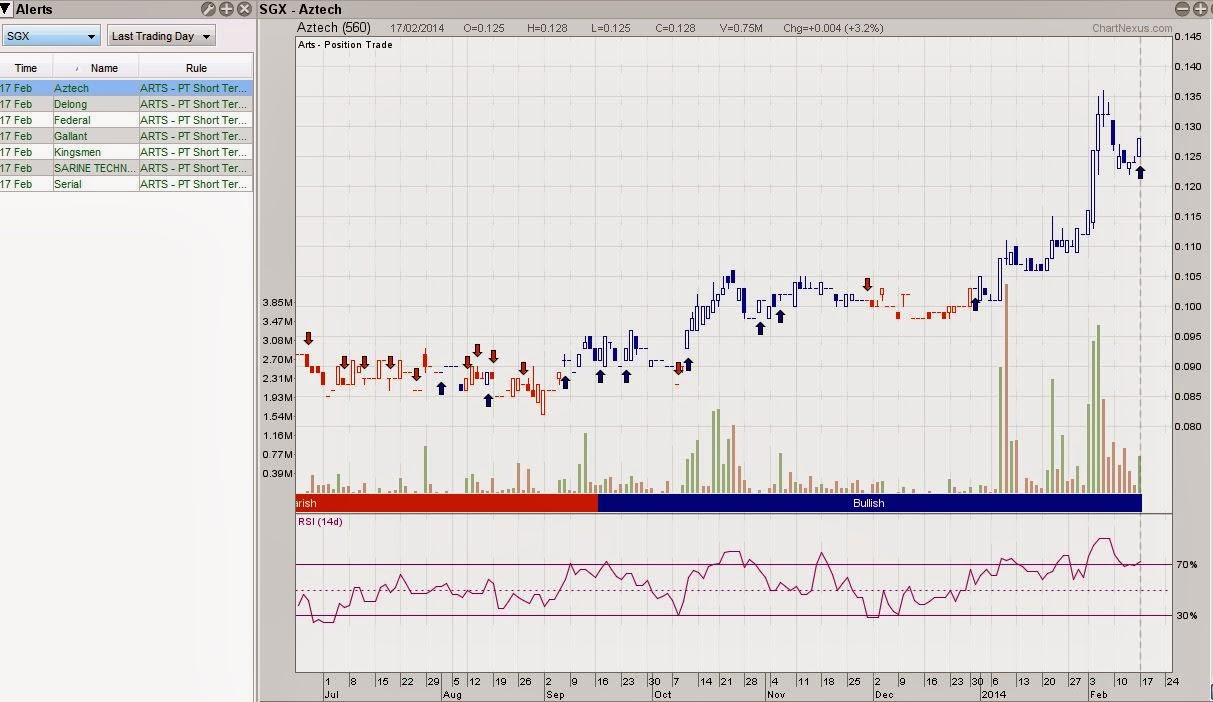The width and height of the screenshot is (1213, 702).
Task: Select the SARINE TECHN... alert row
Action: [x=126, y=168]
